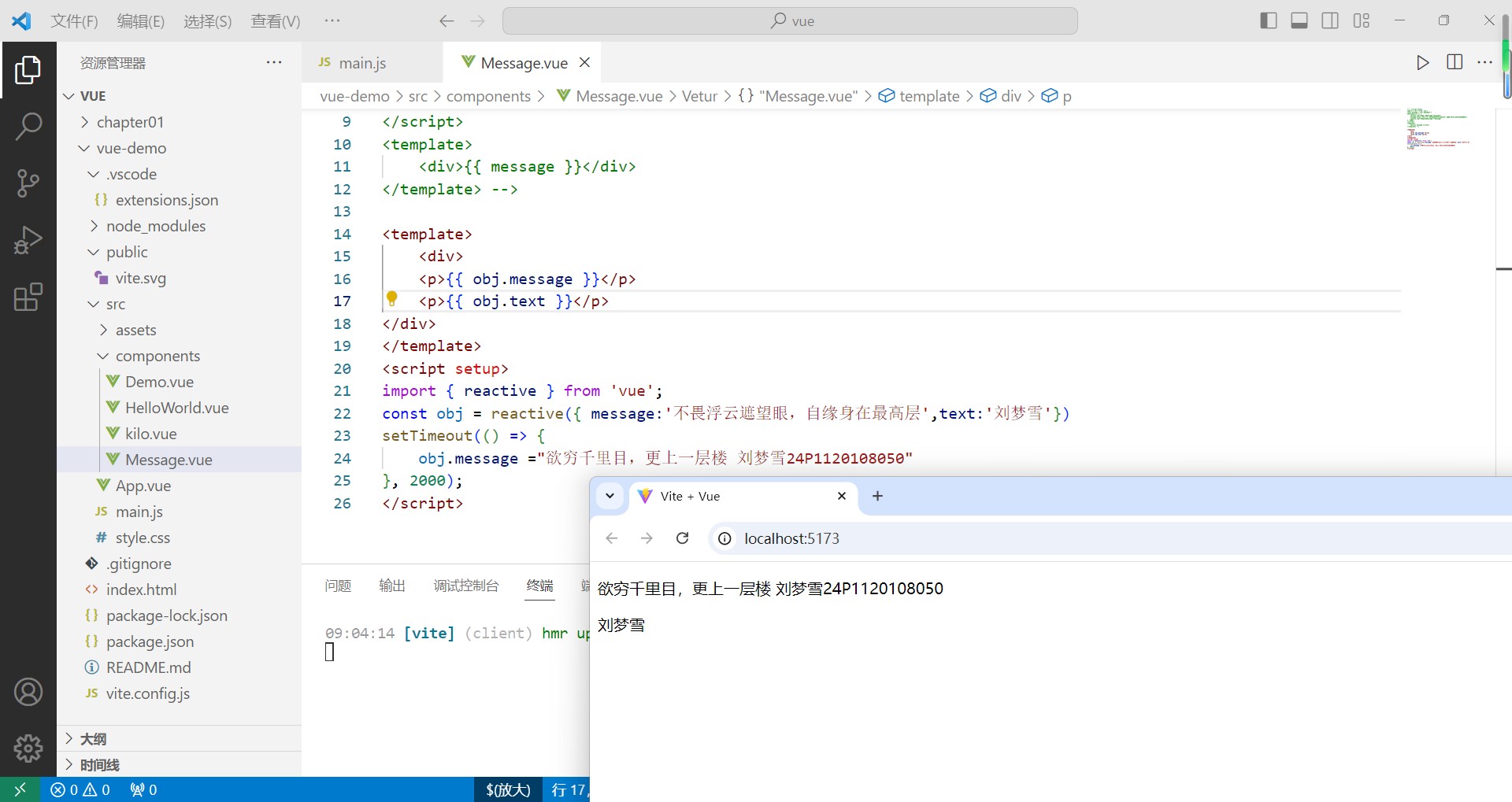Viewport: 1512px width, 802px height.
Task: Click the components breadcrumb segment
Action: tap(488, 96)
